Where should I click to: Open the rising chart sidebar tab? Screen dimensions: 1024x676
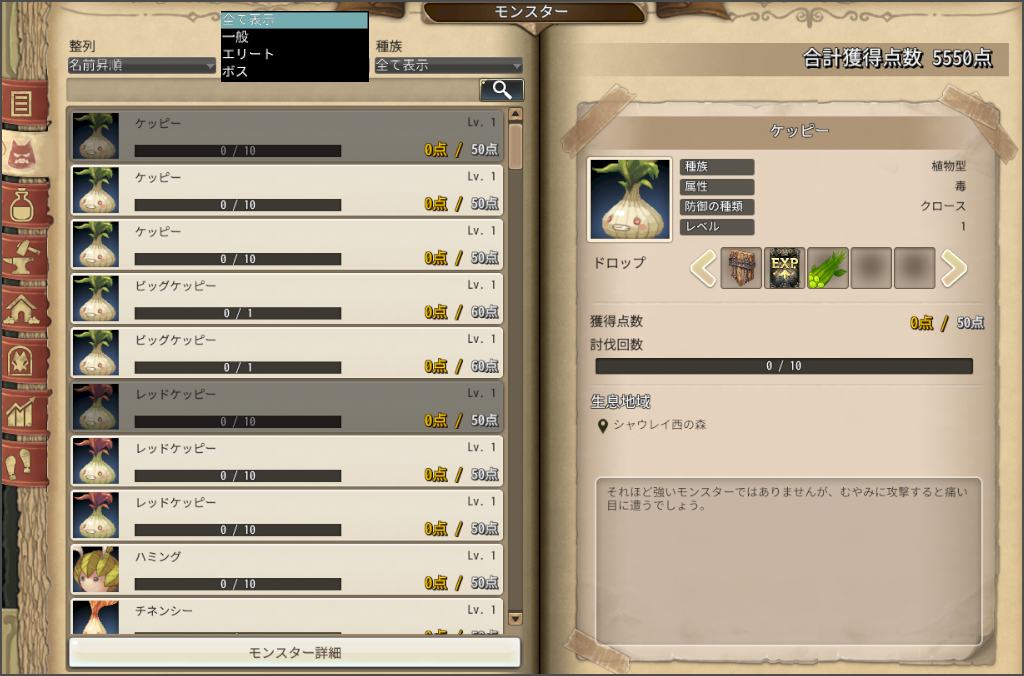tap(24, 412)
